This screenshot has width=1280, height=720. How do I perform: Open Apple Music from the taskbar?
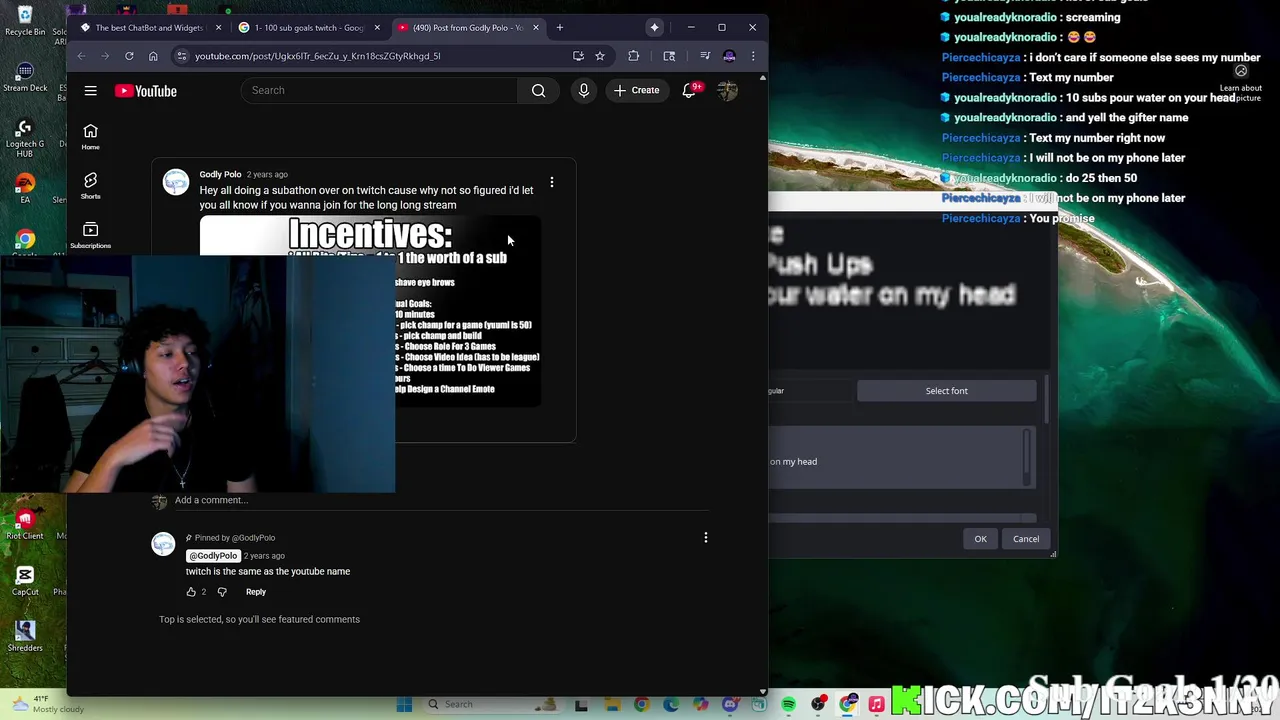(877, 704)
